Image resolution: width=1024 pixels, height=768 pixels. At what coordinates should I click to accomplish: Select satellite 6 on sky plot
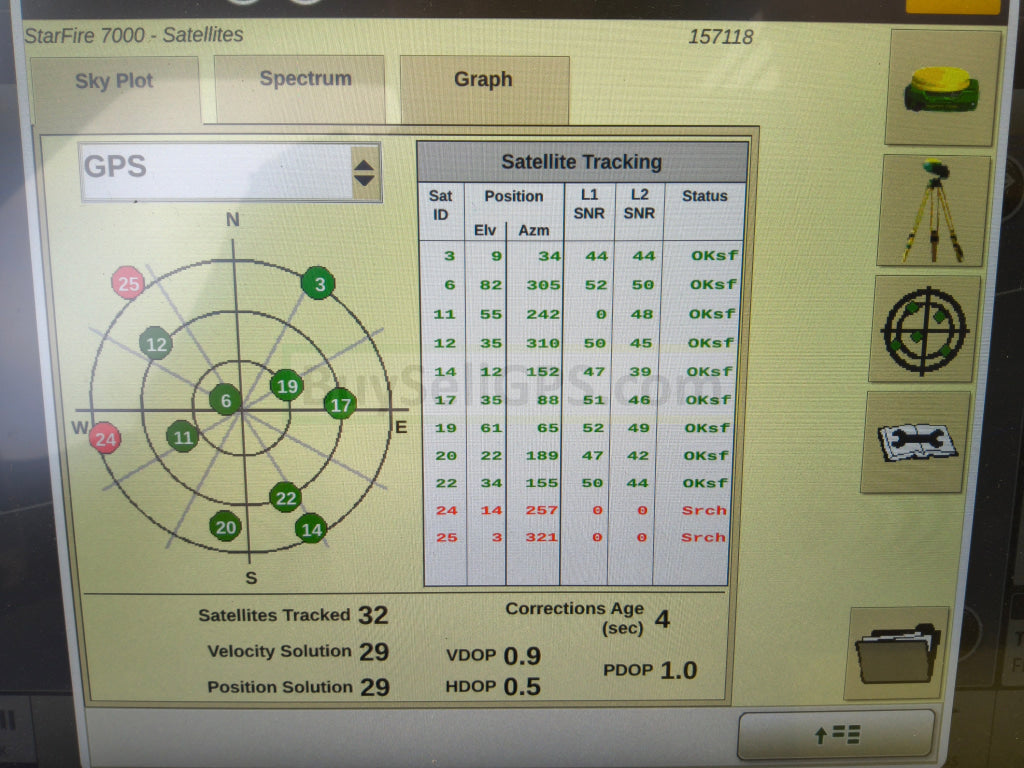click(x=225, y=400)
